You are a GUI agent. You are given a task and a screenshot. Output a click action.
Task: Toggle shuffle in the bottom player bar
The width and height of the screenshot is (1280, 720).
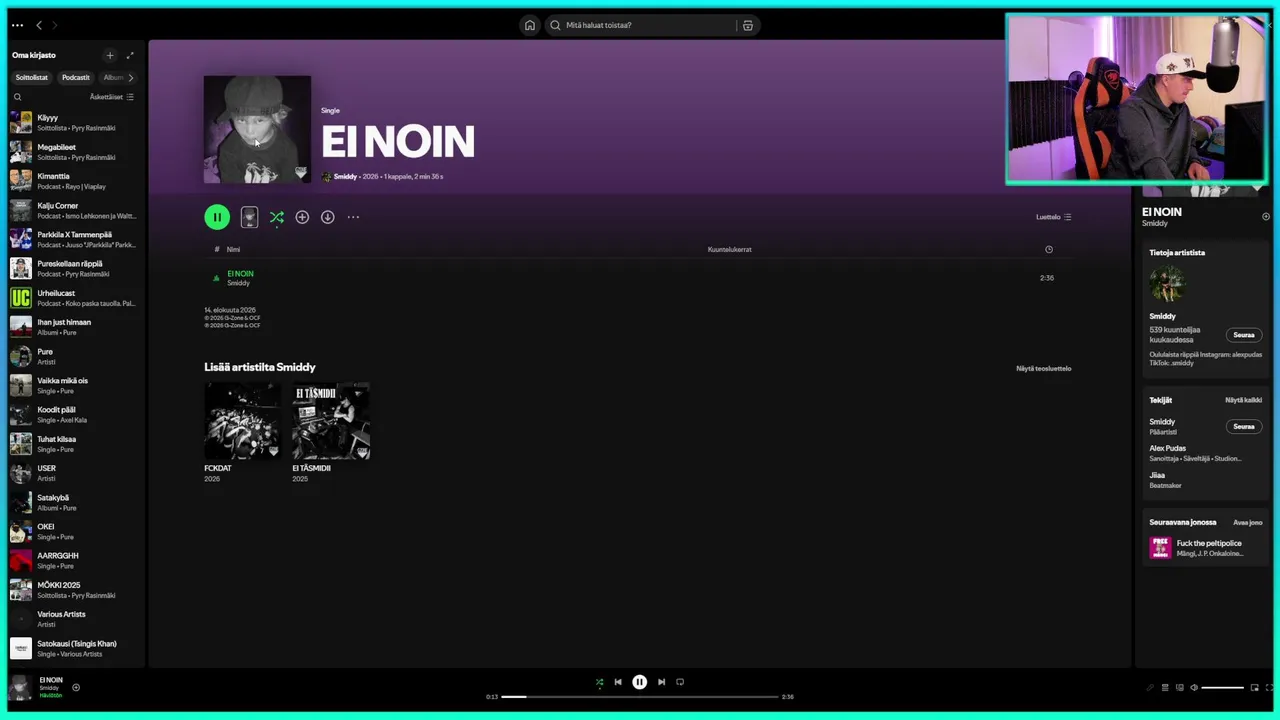[599, 682]
